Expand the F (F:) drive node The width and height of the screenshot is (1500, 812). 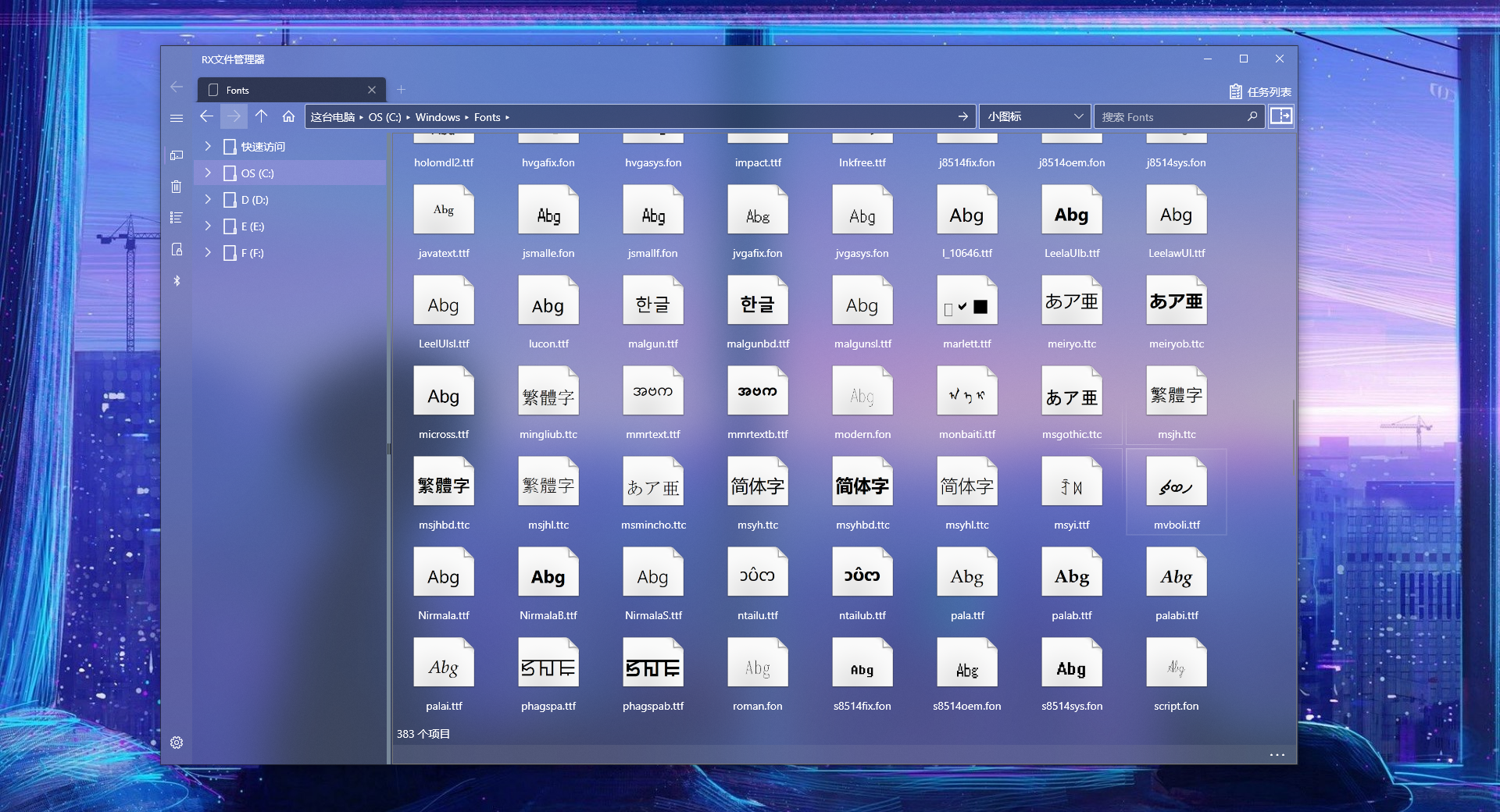208,252
